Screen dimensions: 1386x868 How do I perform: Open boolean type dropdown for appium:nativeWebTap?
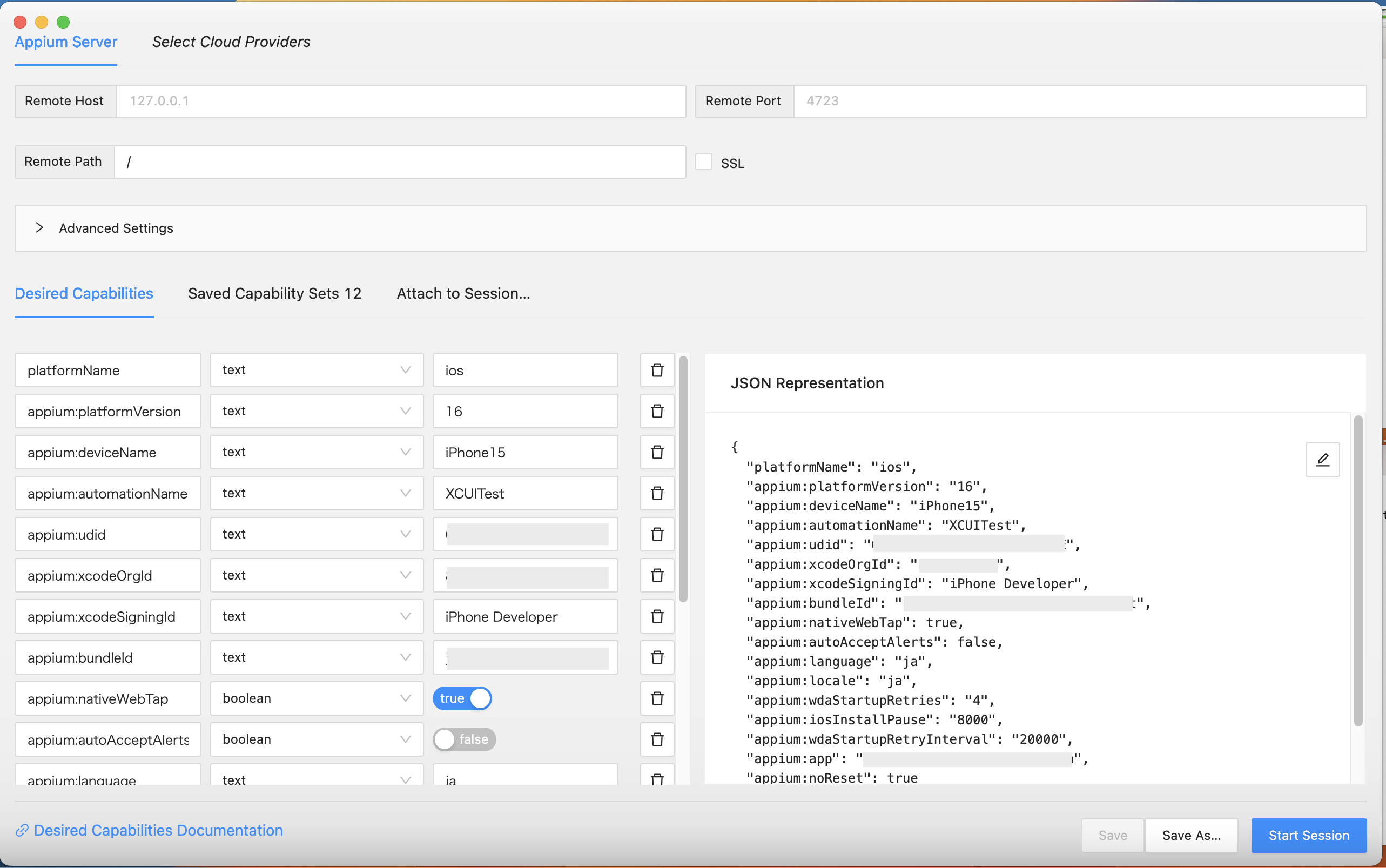(316, 698)
